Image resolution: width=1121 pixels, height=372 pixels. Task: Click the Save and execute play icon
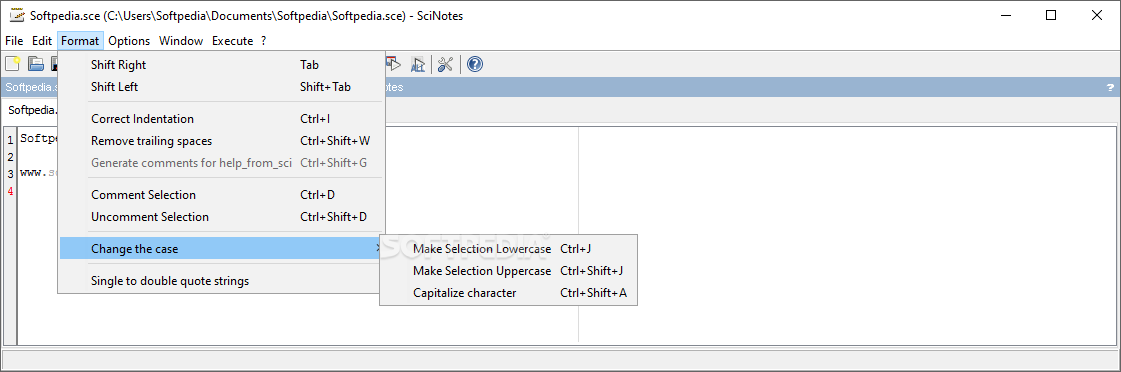(395, 64)
